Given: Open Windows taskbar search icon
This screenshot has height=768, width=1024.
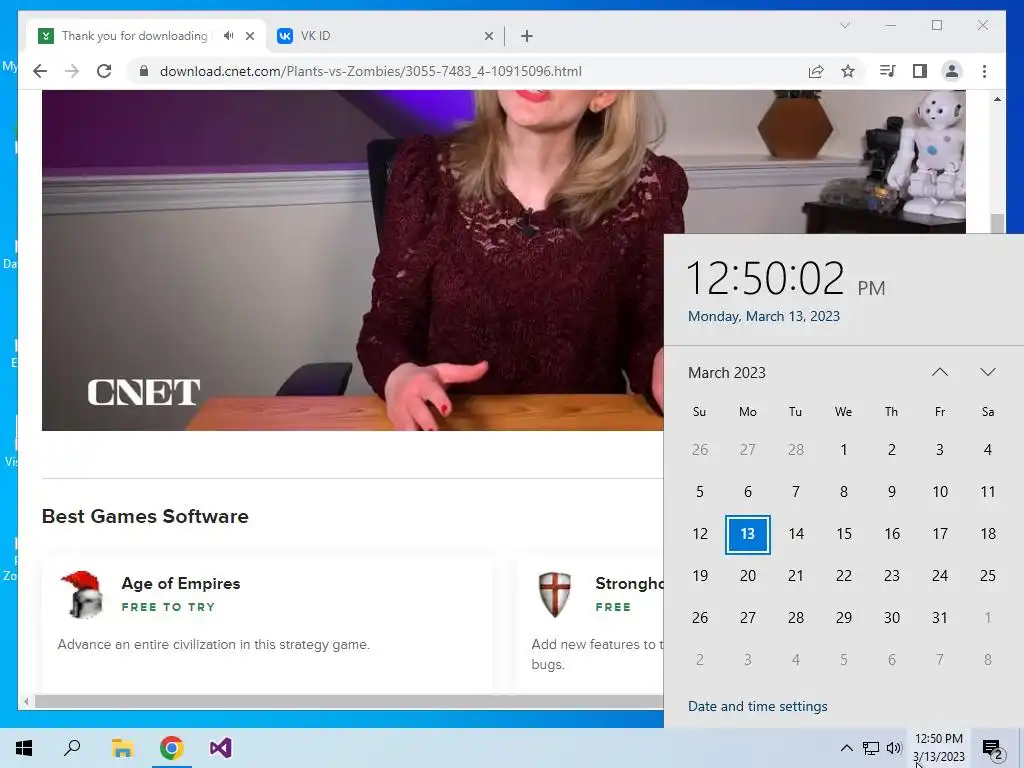Looking at the screenshot, I should tap(72, 748).
